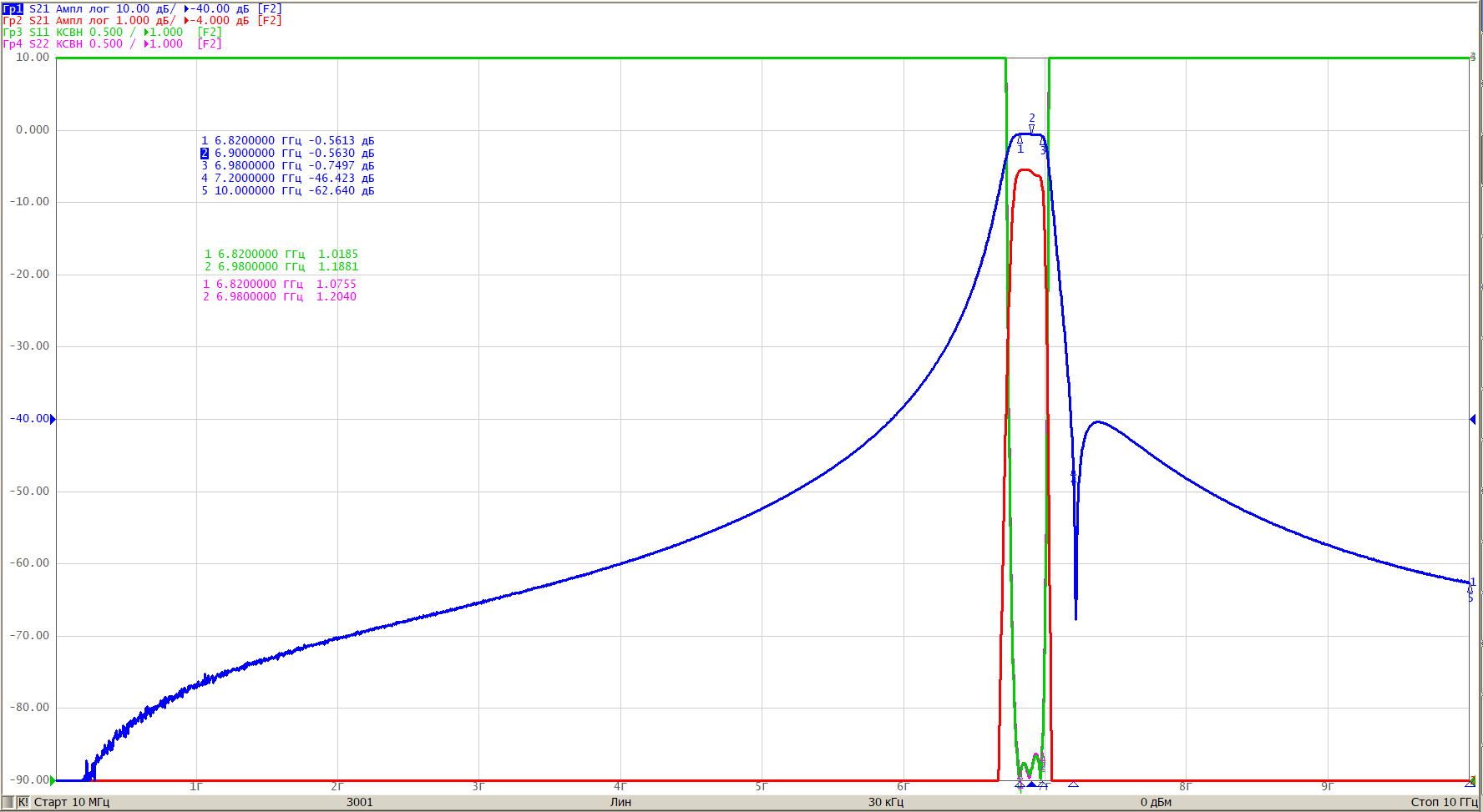Click the blue reference level arrow at -40.00
The image size is (1483, 812).
coord(53,419)
